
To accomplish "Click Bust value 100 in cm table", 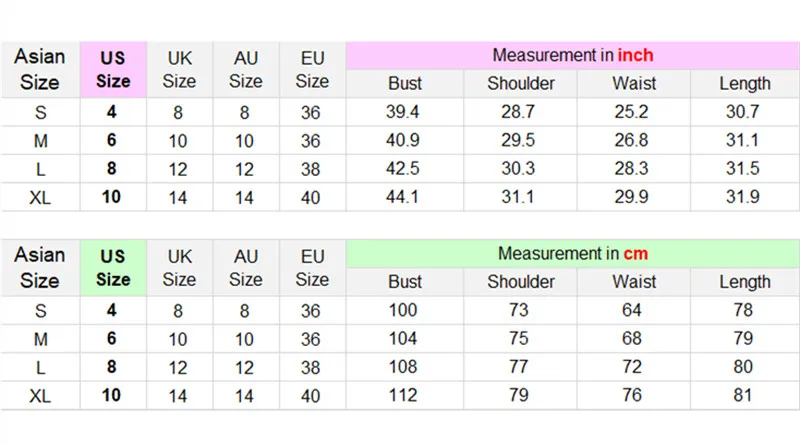I will (x=403, y=310).
